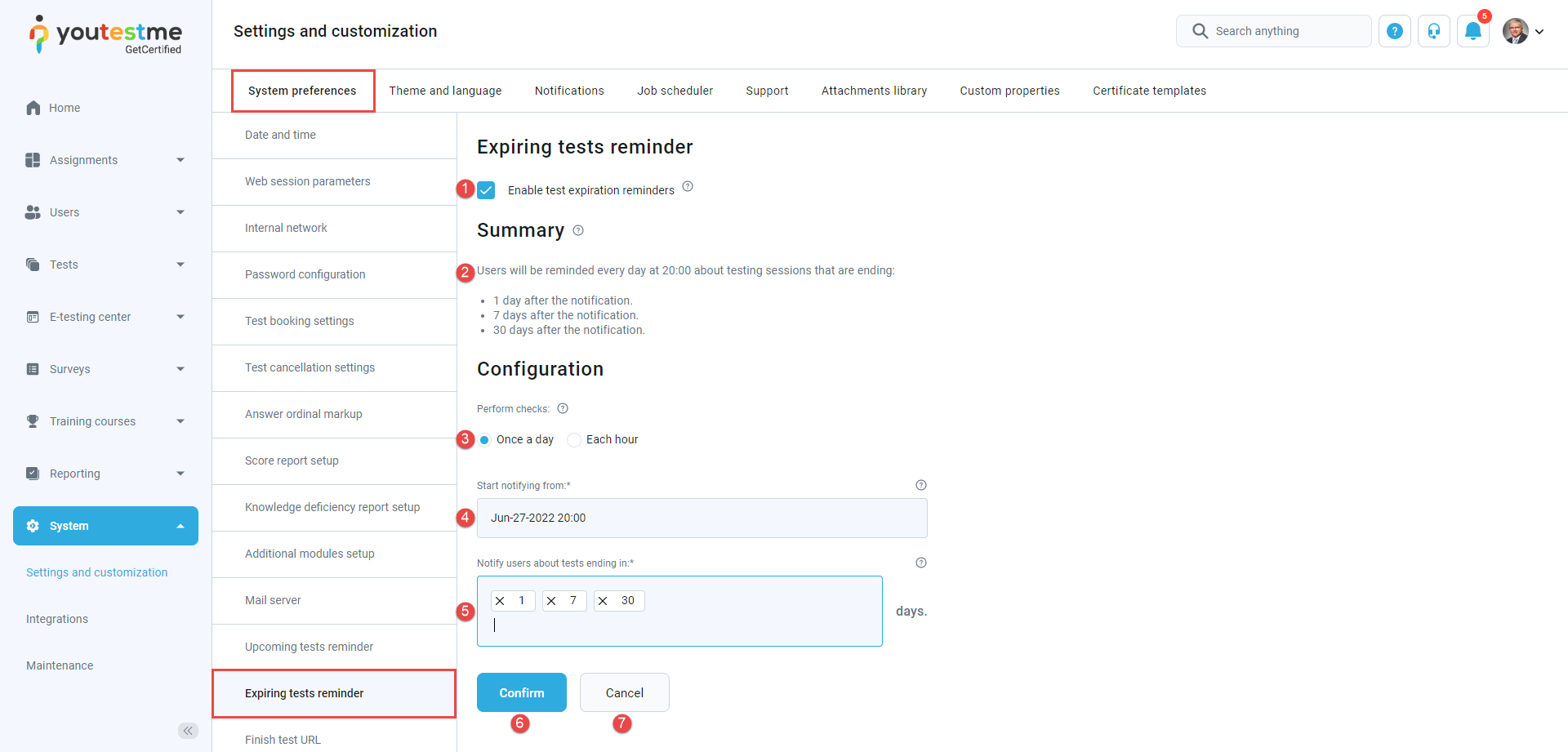Select the Each hour radio option
The height and width of the screenshot is (752, 1568).
point(574,440)
